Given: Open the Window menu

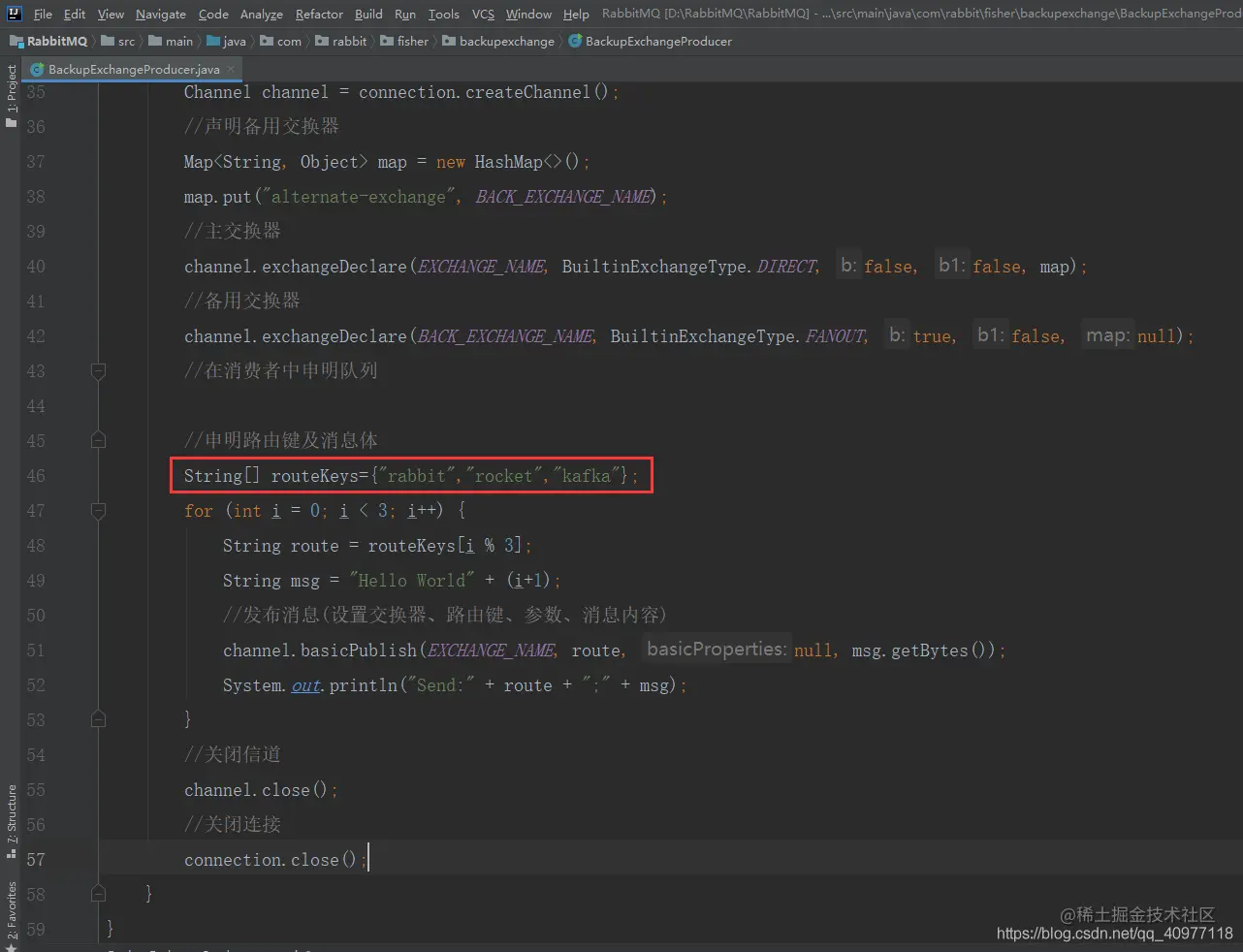Looking at the screenshot, I should tap(528, 14).
